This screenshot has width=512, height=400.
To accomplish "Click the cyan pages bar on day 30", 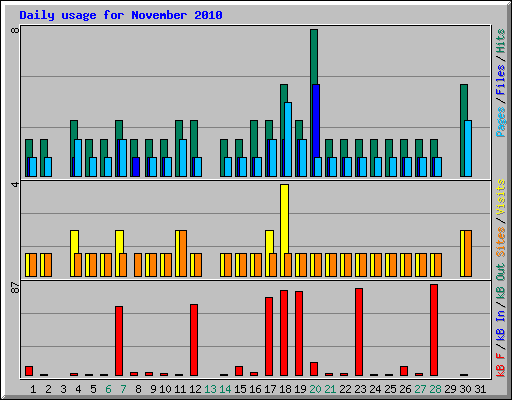I will coord(468,148).
